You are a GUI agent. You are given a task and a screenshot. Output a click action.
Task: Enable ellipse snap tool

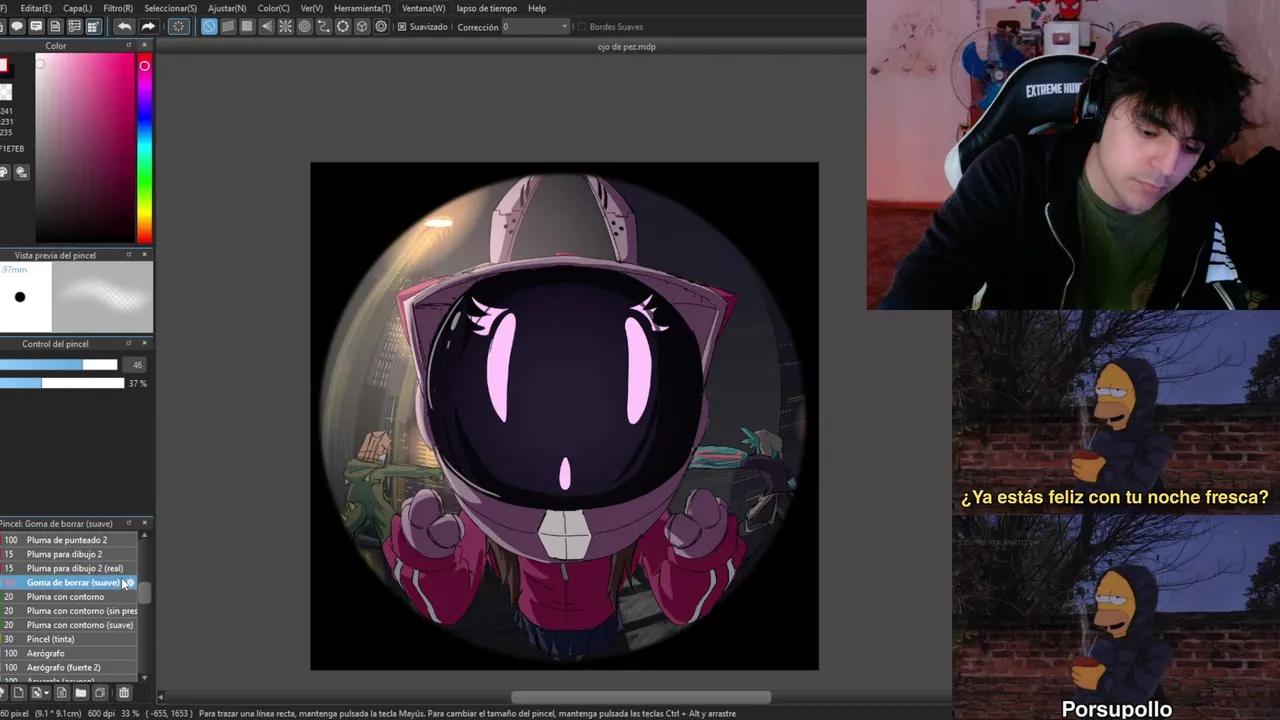coord(343,27)
